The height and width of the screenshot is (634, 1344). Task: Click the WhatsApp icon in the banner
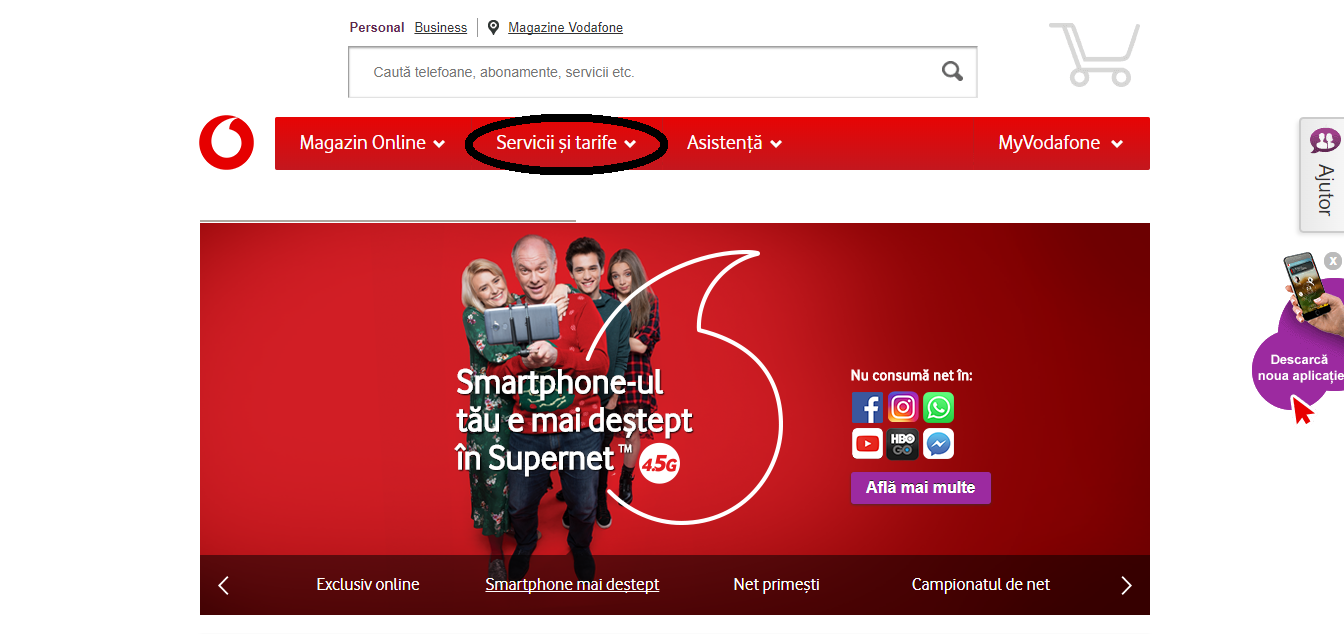[x=938, y=408]
